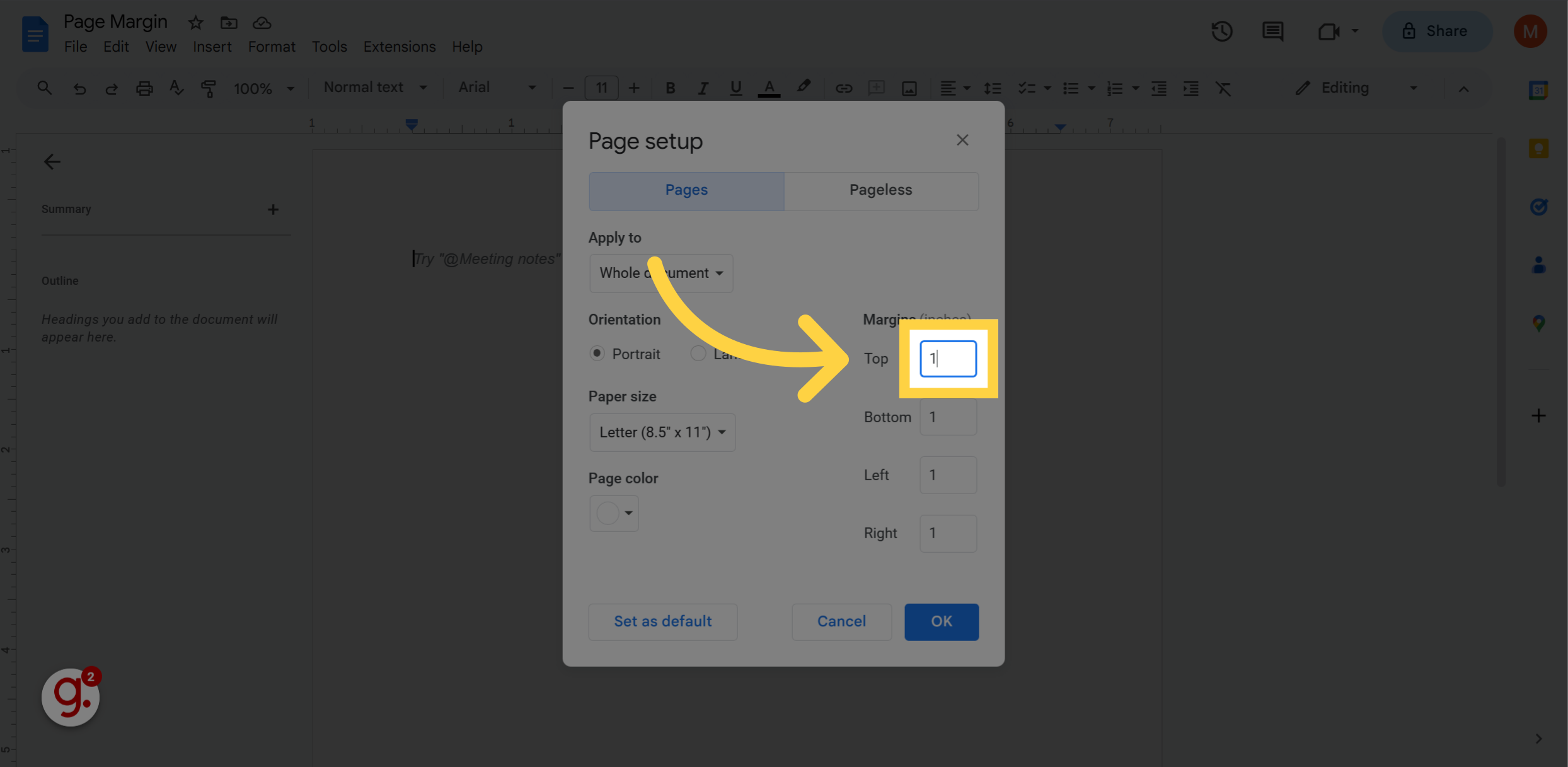1568x767 pixels.
Task: Open the Format menu
Action: click(271, 47)
